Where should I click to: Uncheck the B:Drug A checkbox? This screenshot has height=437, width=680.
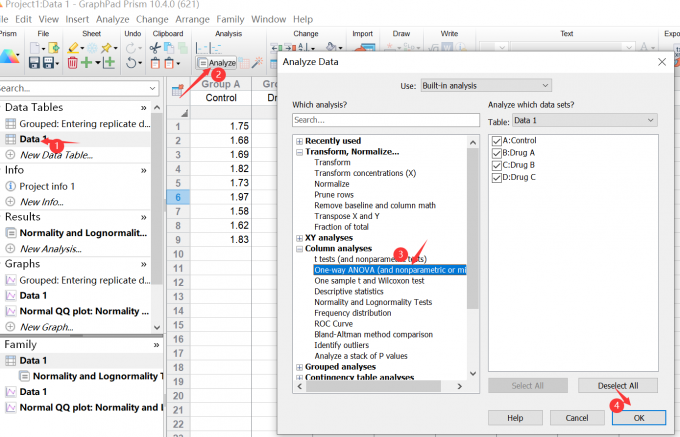point(497,153)
